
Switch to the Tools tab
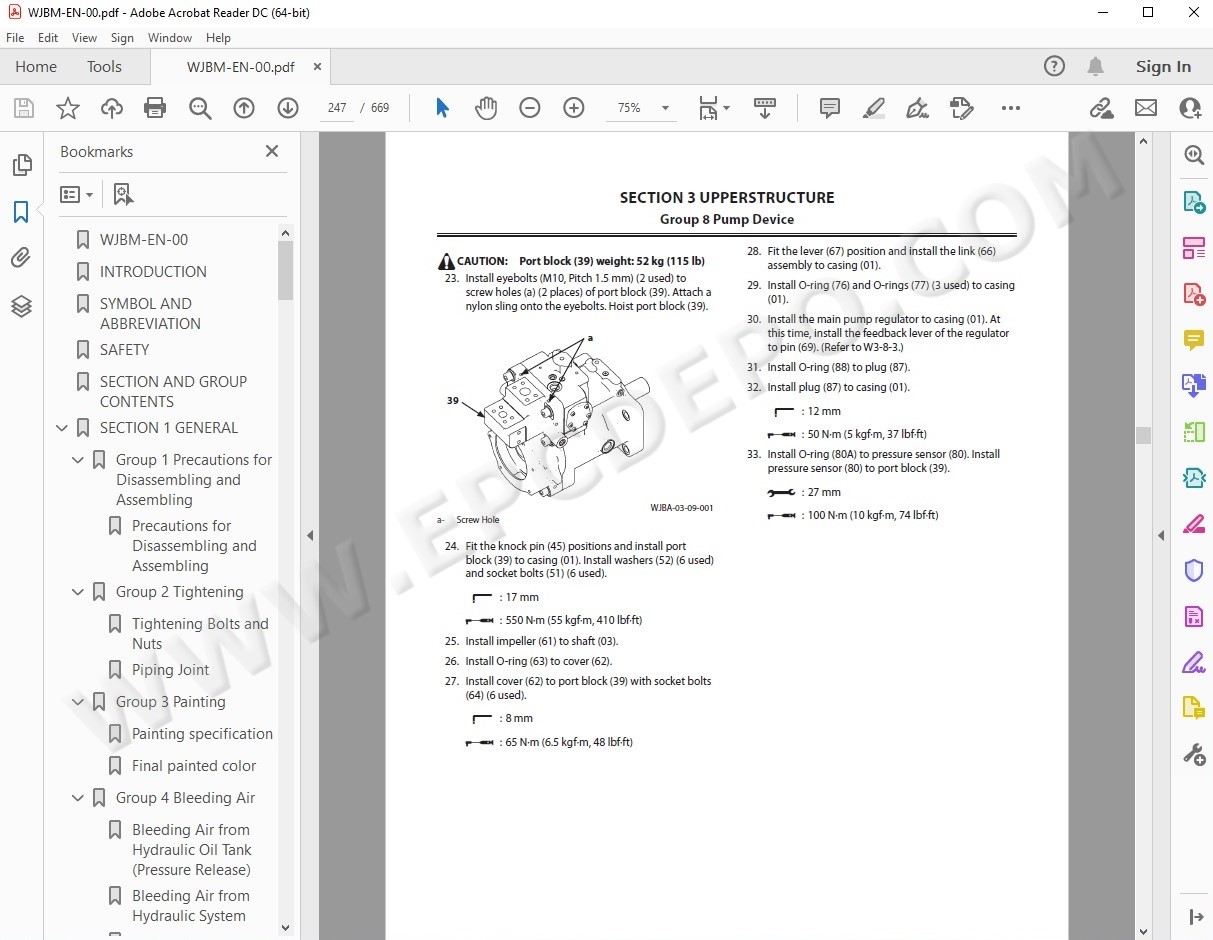[104, 67]
